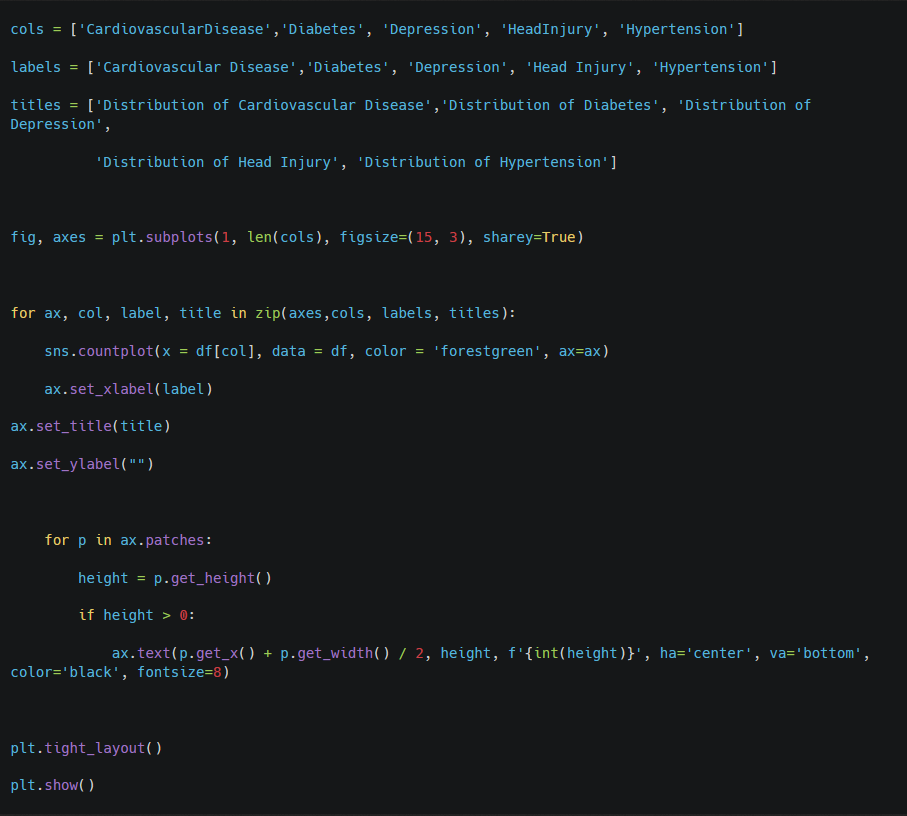The width and height of the screenshot is (907, 816).
Task: Click the p.get_height() call
Action: [x=212, y=578]
